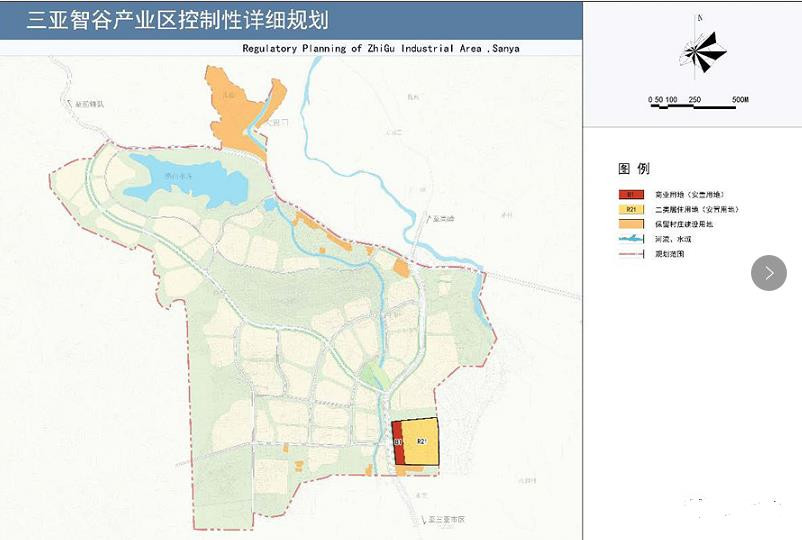Click the '500M' scale label
The width and height of the screenshot is (802, 540).
coord(740,100)
